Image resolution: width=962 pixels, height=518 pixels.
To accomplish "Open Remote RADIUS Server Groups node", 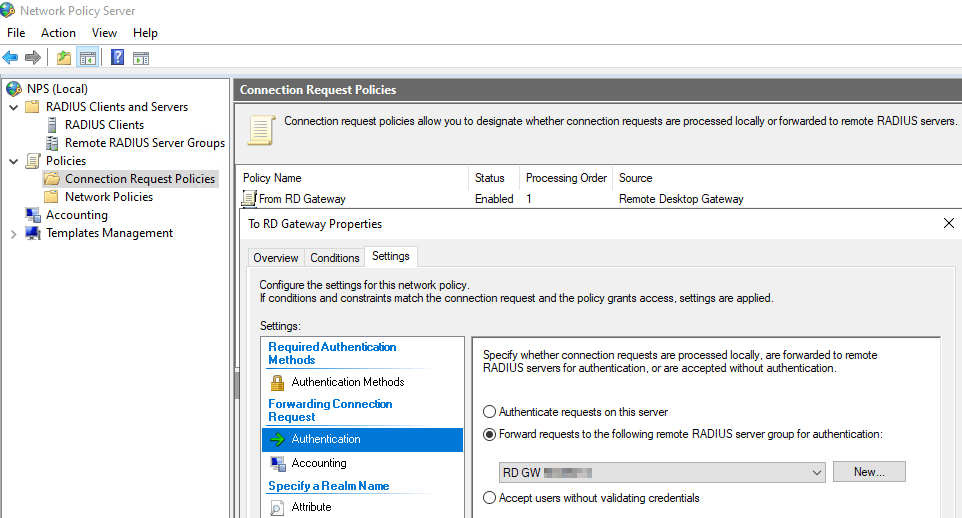I will (x=144, y=143).
